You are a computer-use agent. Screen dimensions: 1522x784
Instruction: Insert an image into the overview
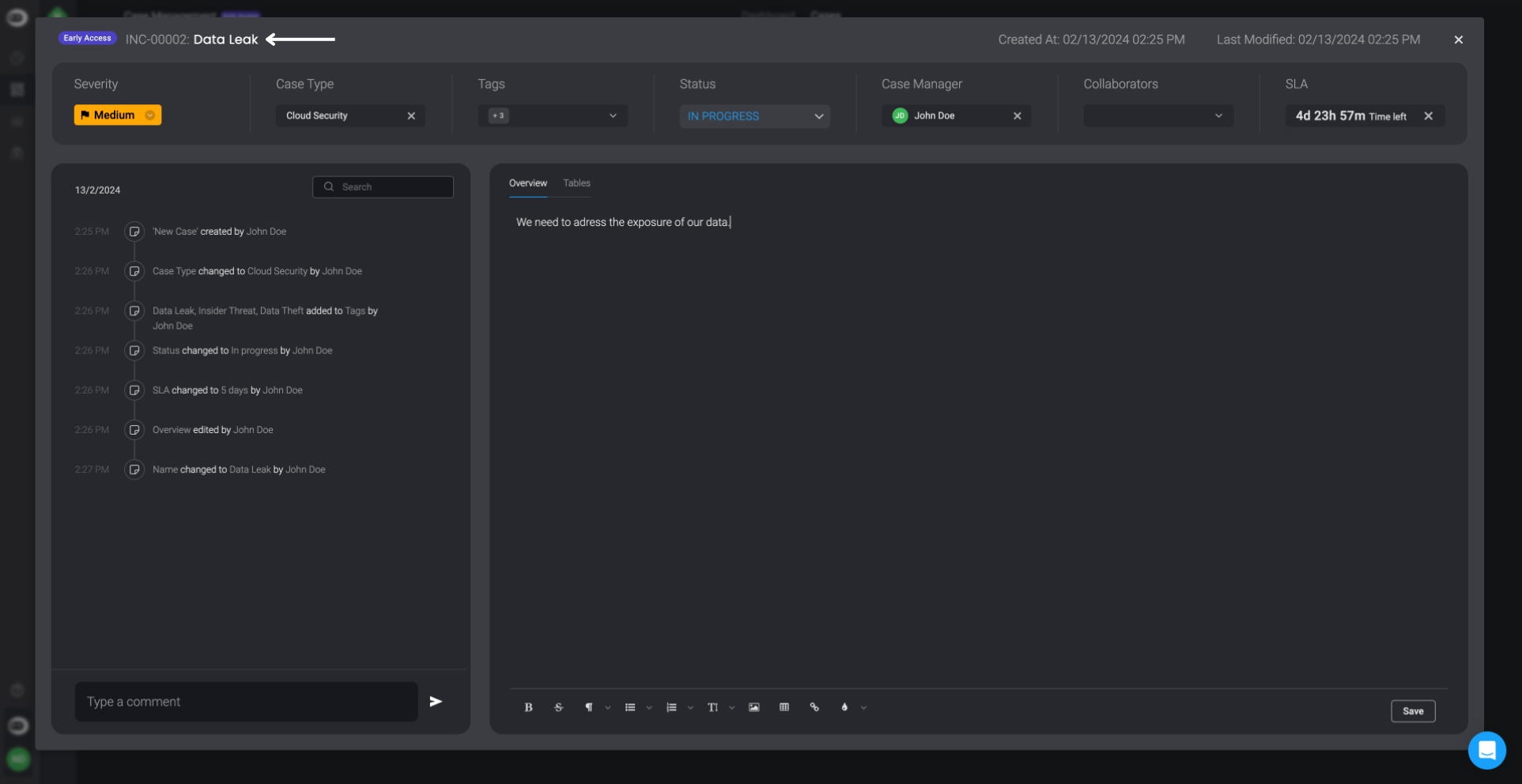tap(754, 707)
